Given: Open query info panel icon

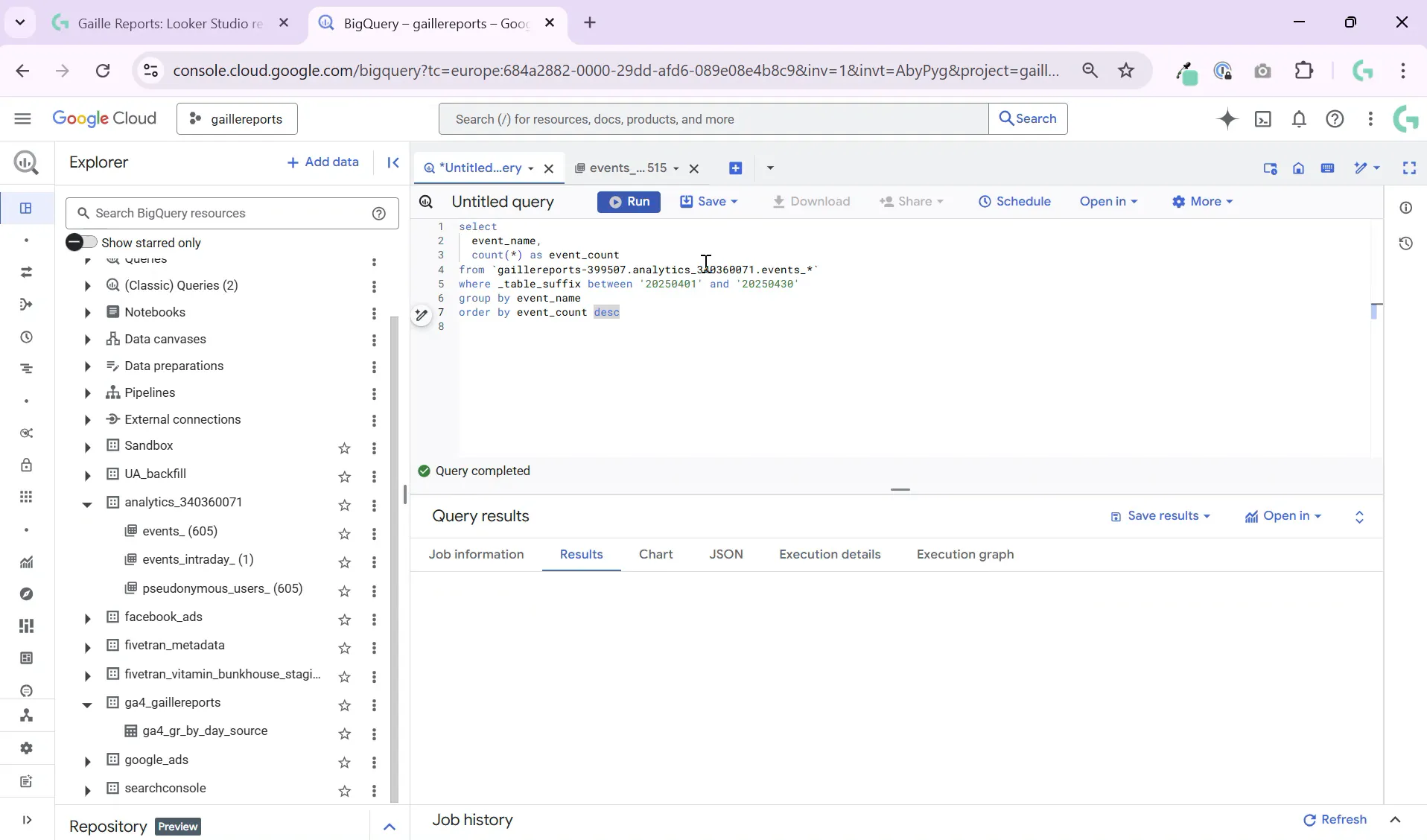Looking at the screenshot, I should point(1405,208).
